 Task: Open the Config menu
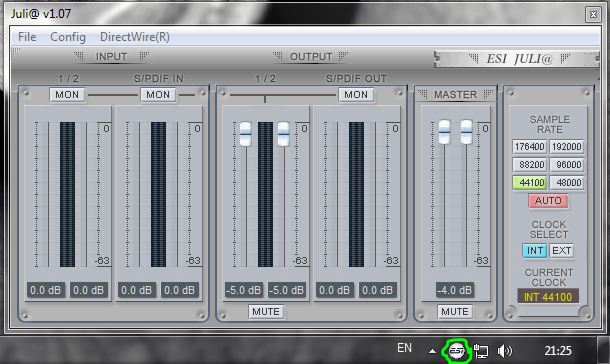click(68, 37)
